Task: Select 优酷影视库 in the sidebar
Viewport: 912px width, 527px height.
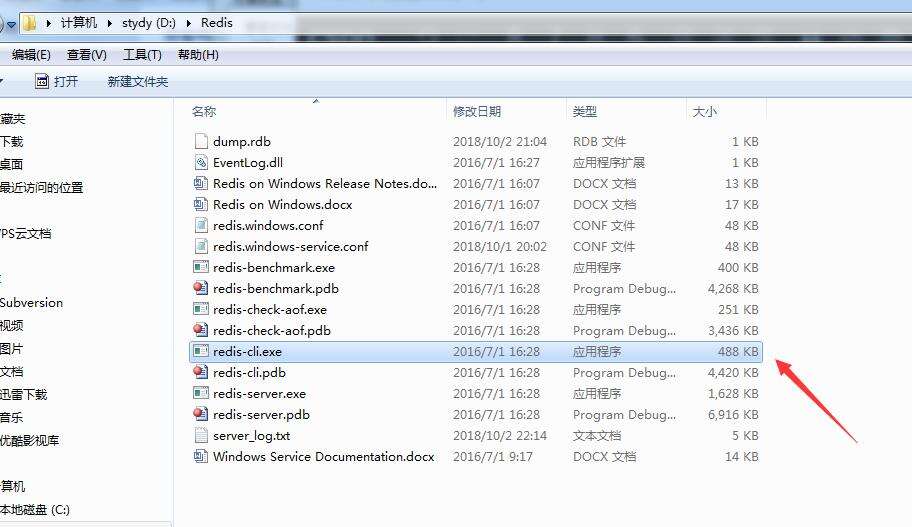Action: [x=30, y=440]
